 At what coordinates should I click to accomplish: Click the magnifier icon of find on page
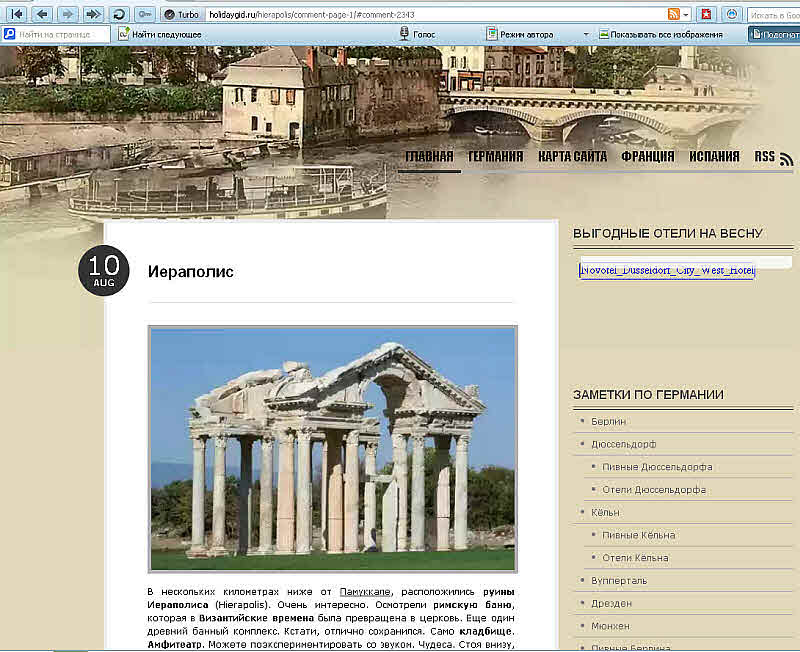(x=9, y=34)
